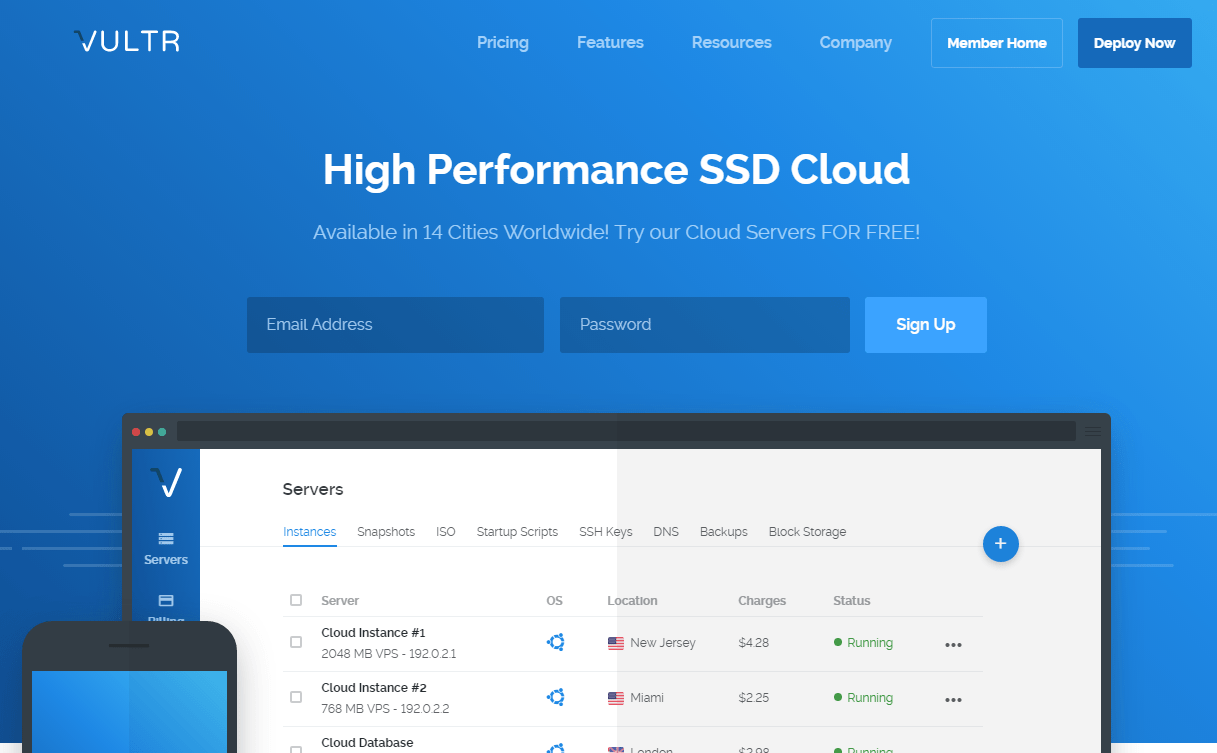Toggle the select-all checkbox in the Server header
Viewport: 1217px width, 753px height.
click(x=296, y=600)
